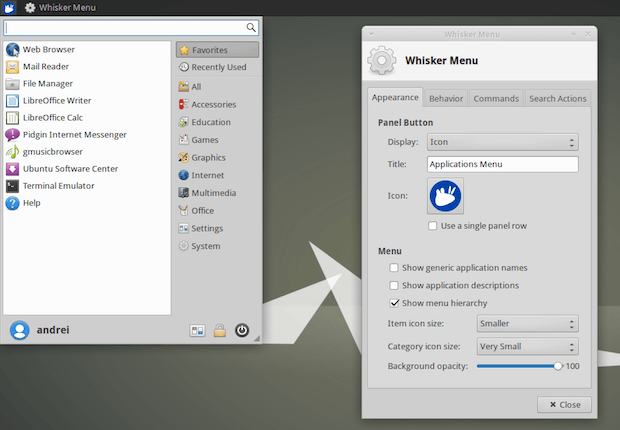Click the menu search input field
This screenshot has width=620, height=430.
click(131, 27)
